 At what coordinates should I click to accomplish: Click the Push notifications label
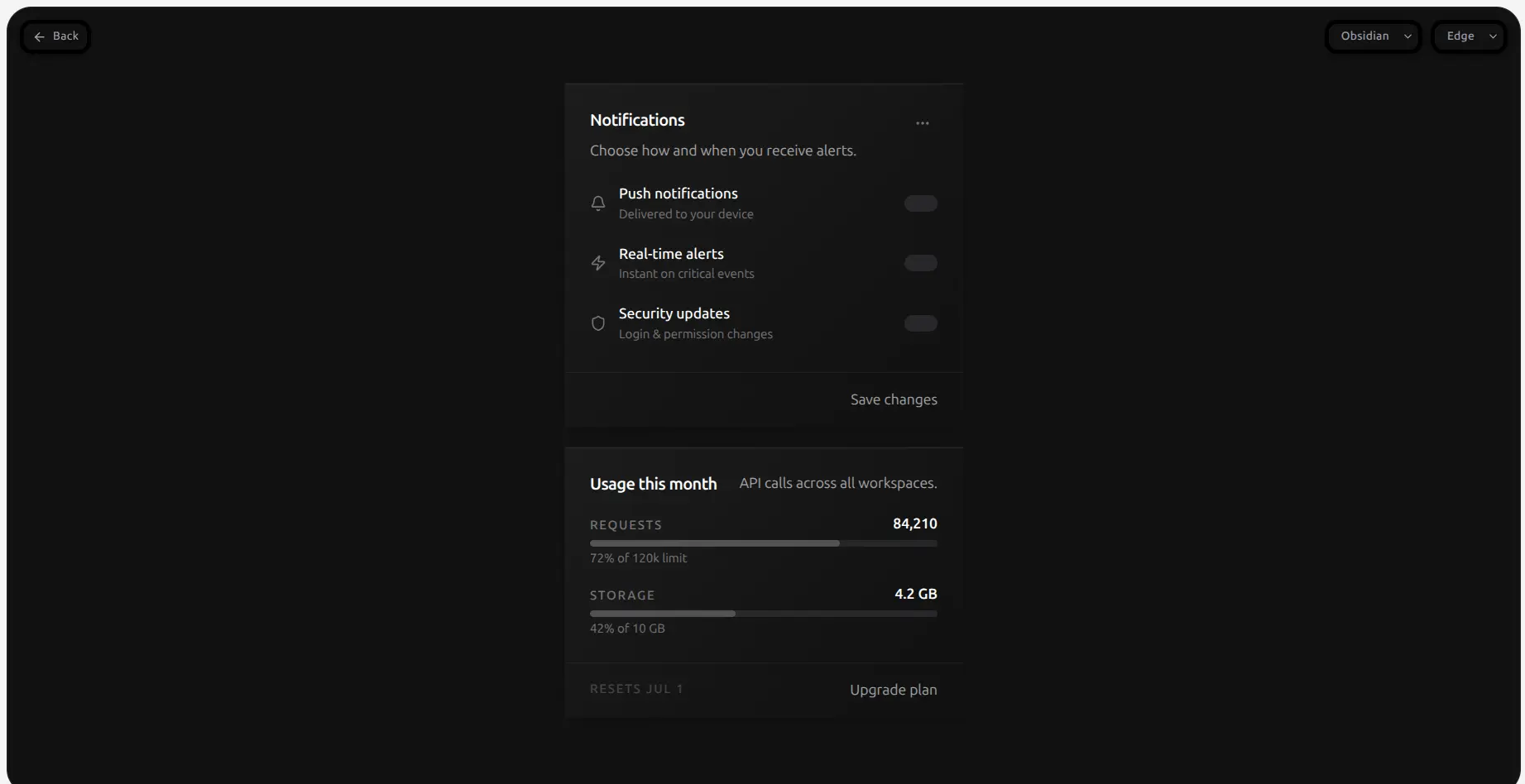coord(679,194)
